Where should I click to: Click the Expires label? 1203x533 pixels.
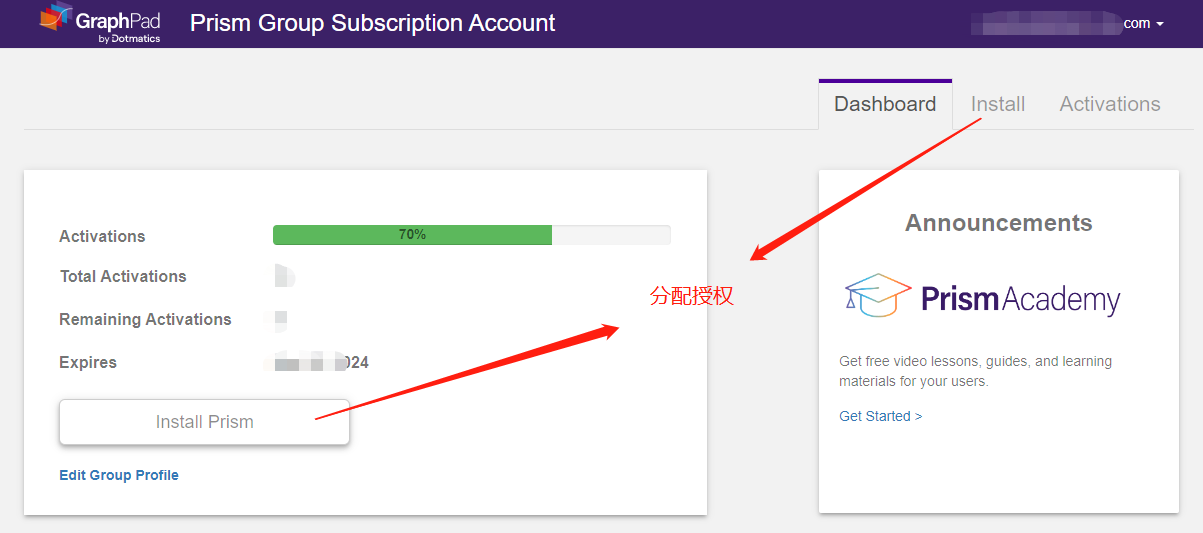88,362
